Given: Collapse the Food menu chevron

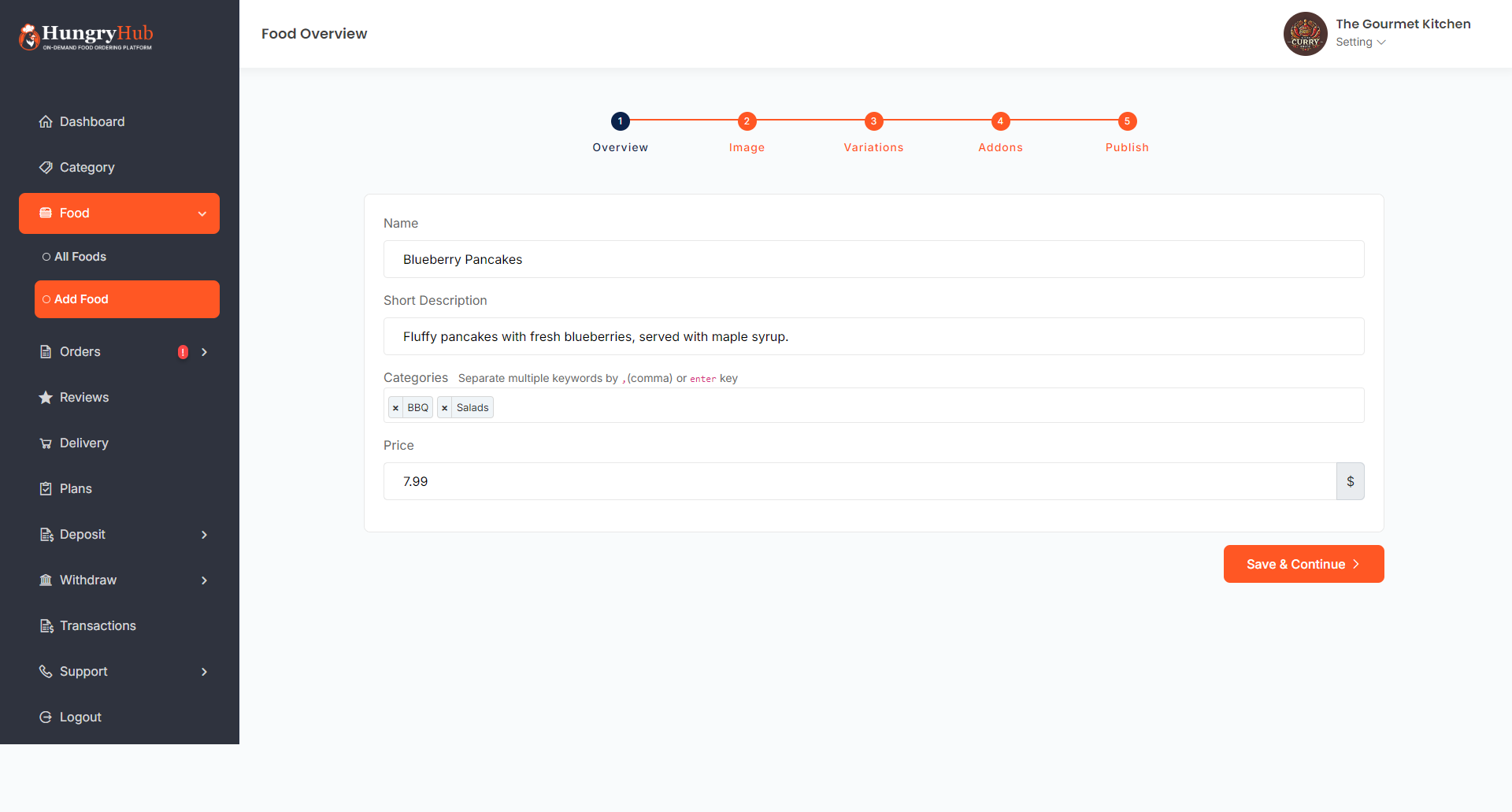Looking at the screenshot, I should point(203,213).
